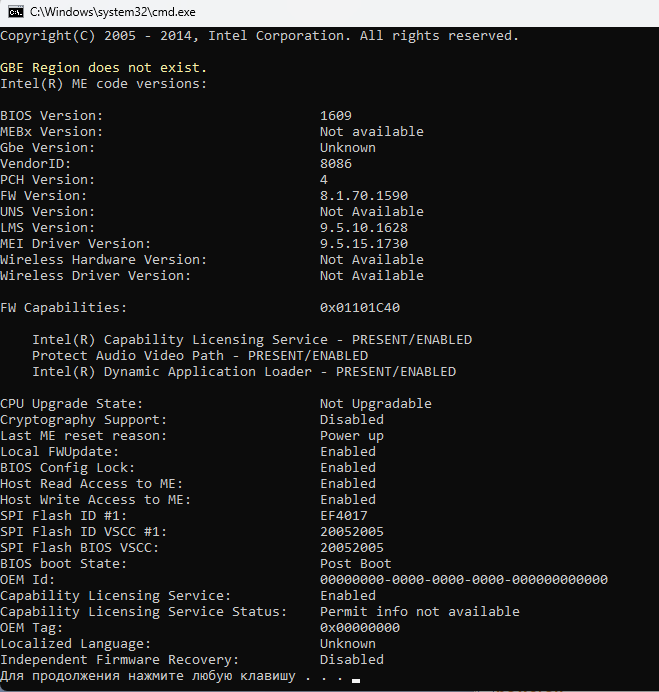Click the blinking cursor after the Russian prompt
The height and width of the screenshot is (692, 659).
(356, 679)
